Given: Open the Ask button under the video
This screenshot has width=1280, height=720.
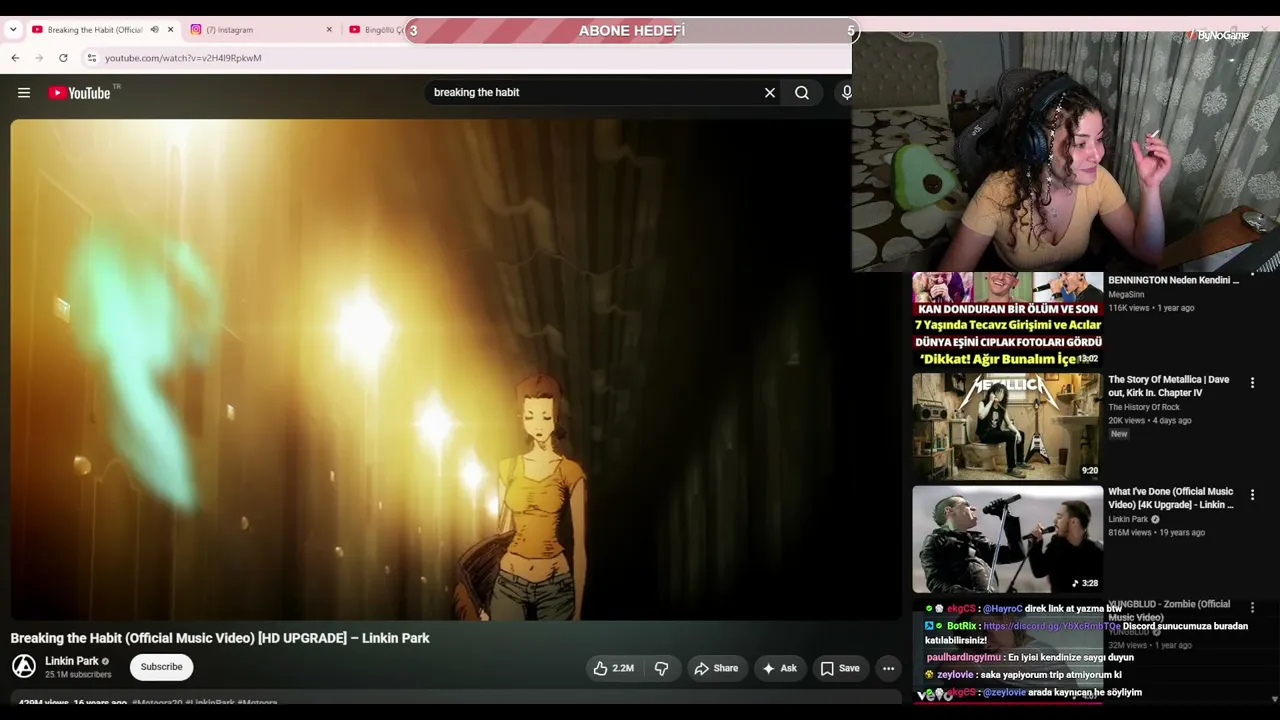Looking at the screenshot, I should tap(780, 668).
